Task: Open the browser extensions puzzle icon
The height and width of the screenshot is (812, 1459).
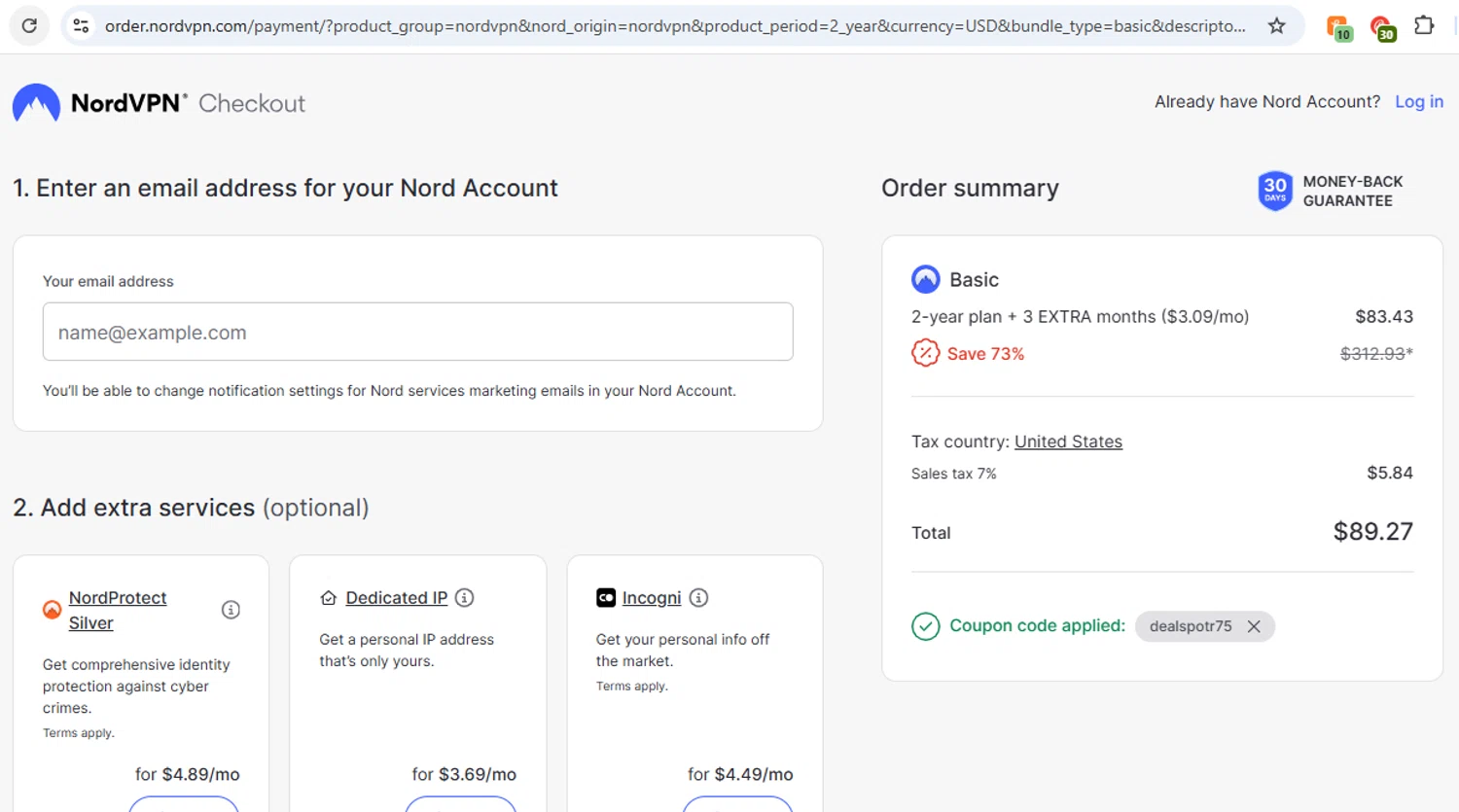Action: 1424,26
